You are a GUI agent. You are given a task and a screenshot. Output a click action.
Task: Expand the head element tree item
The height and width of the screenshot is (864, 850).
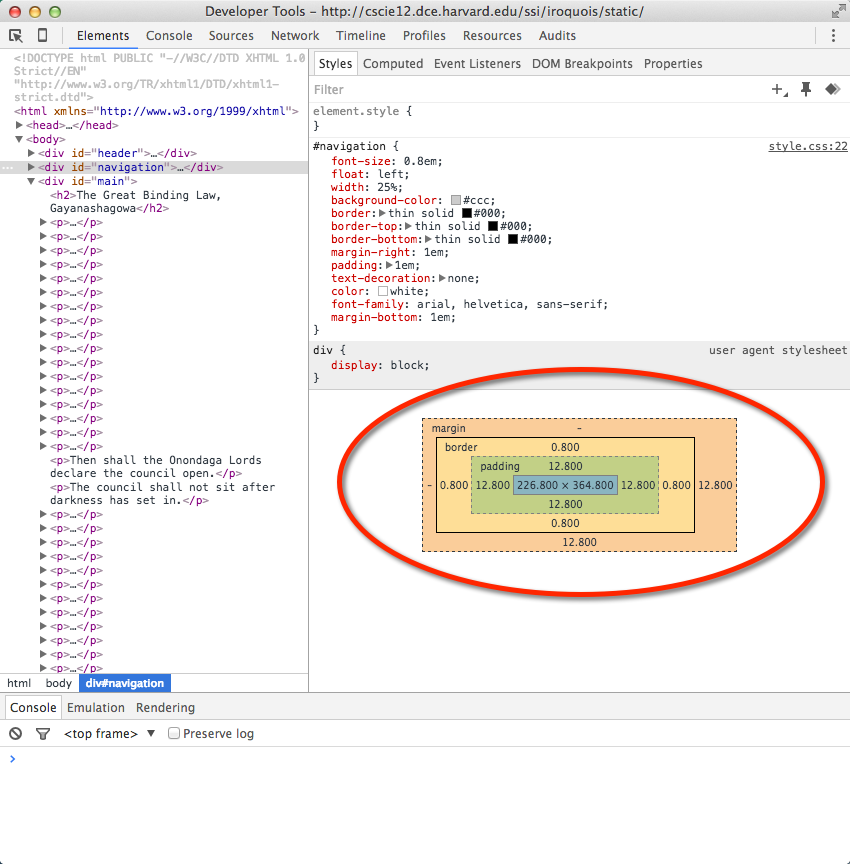(20, 125)
